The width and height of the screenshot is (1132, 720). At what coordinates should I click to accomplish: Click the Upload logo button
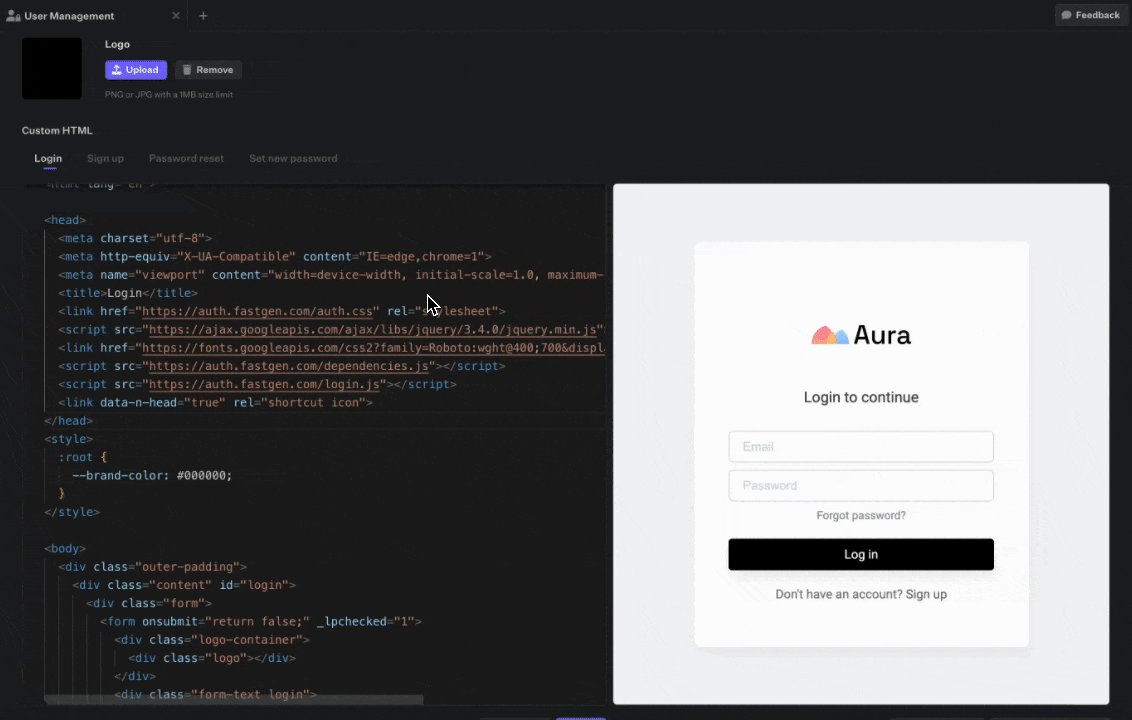coord(136,70)
